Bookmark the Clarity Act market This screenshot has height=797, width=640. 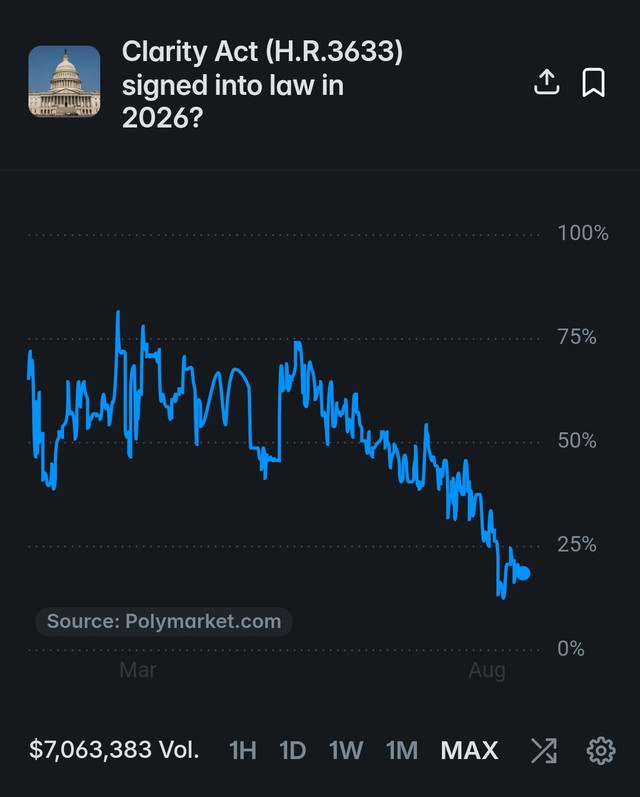coord(593,82)
